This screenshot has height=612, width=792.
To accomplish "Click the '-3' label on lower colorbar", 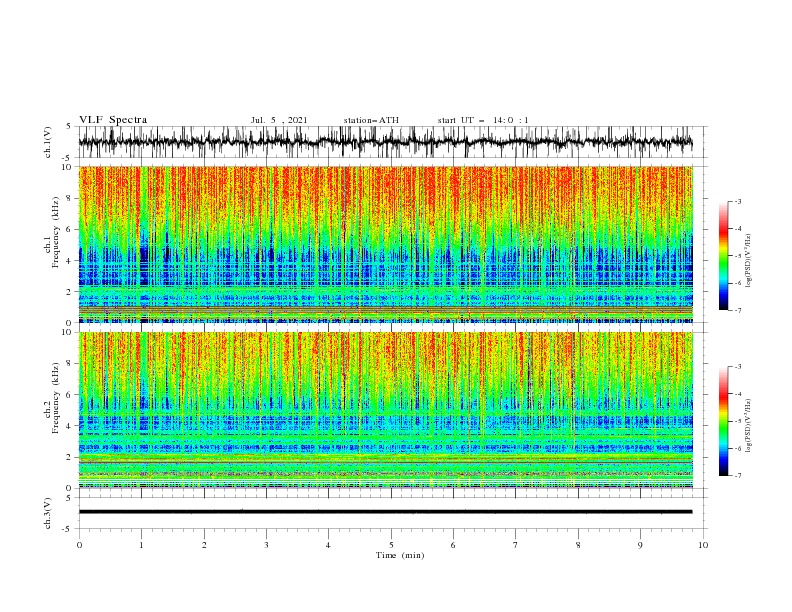I will click(x=737, y=367).
